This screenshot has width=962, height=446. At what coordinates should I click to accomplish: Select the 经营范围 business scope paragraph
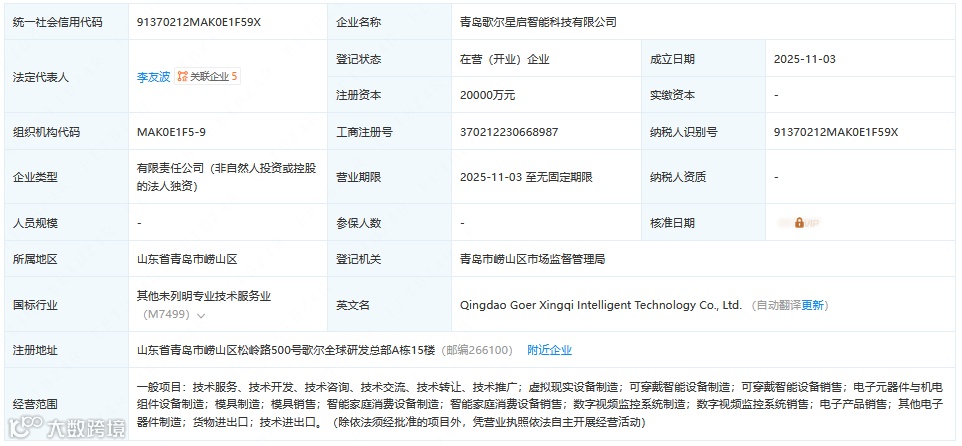coord(539,405)
